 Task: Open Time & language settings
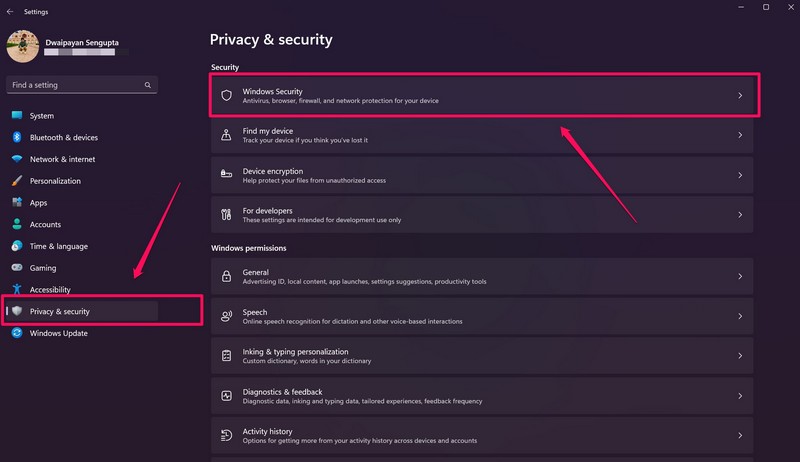coord(58,246)
